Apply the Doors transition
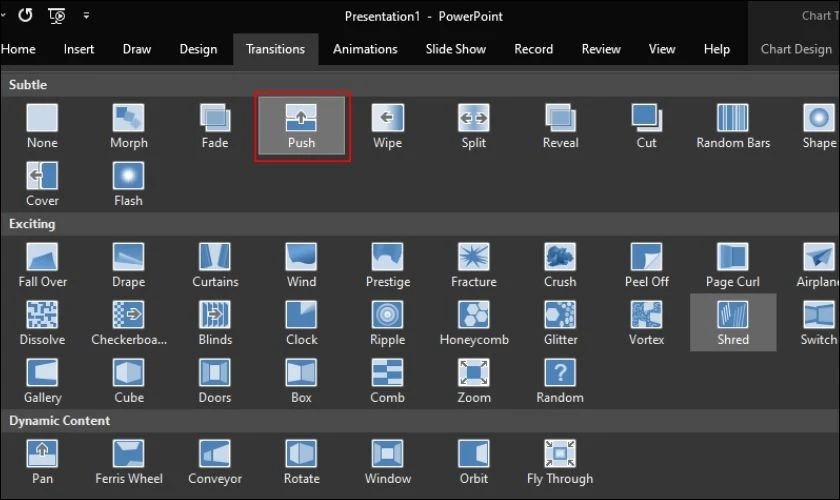The height and width of the screenshot is (500, 840). click(215, 380)
